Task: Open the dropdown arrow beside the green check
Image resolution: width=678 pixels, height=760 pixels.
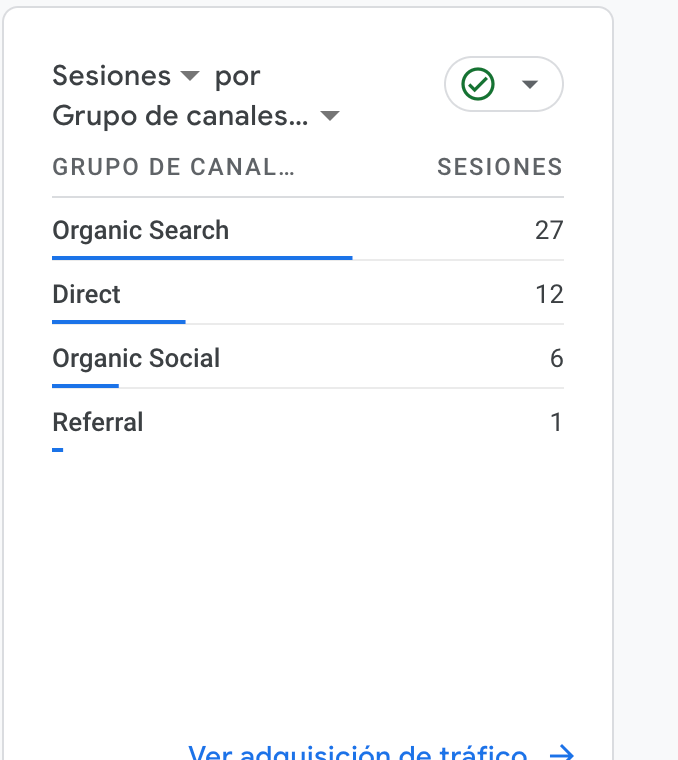Action: point(530,84)
